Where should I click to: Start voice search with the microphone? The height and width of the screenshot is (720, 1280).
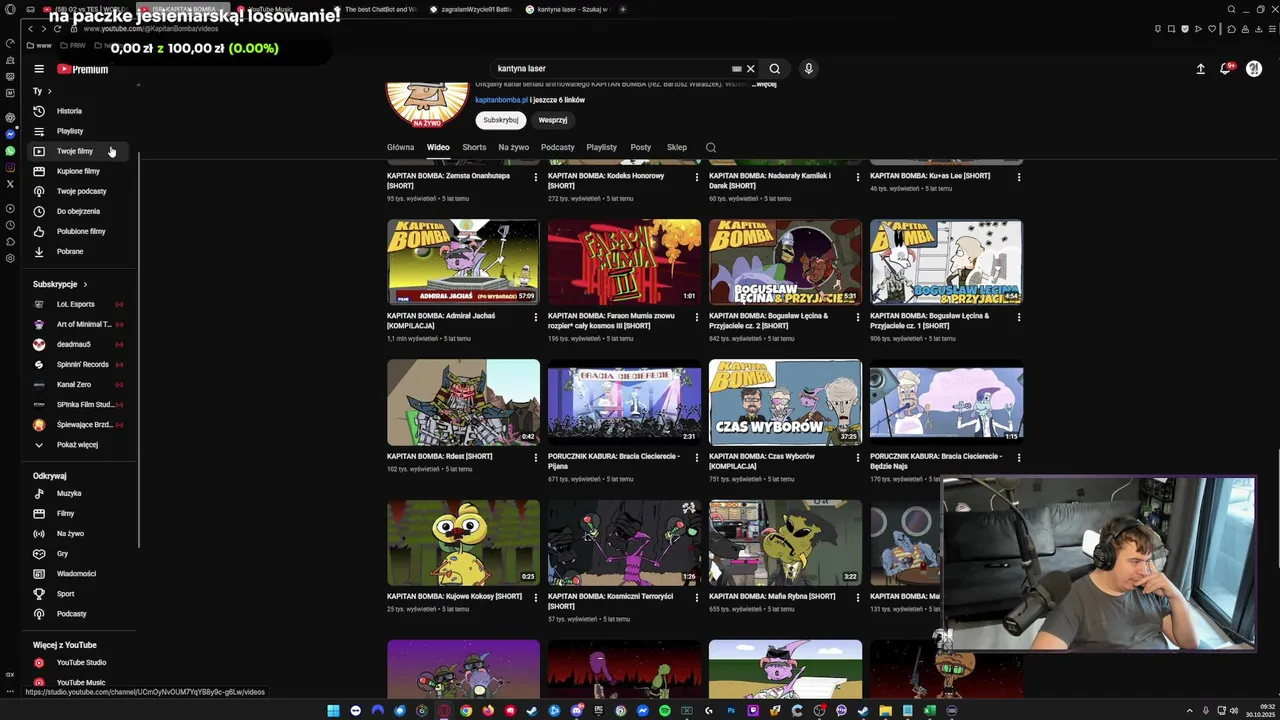click(809, 69)
